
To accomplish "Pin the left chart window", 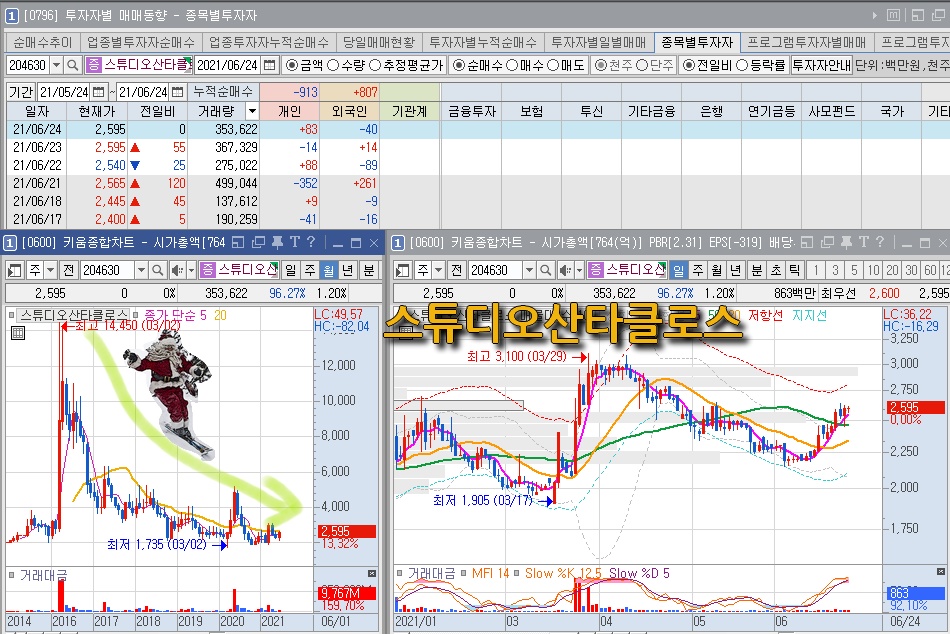I will coord(277,243).
